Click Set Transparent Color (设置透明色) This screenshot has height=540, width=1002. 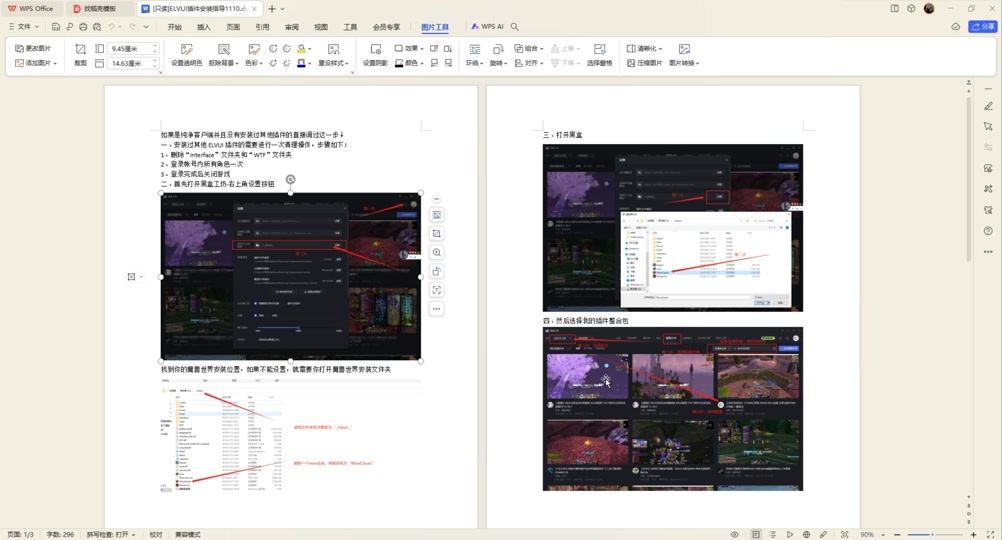tap(187, 55)
